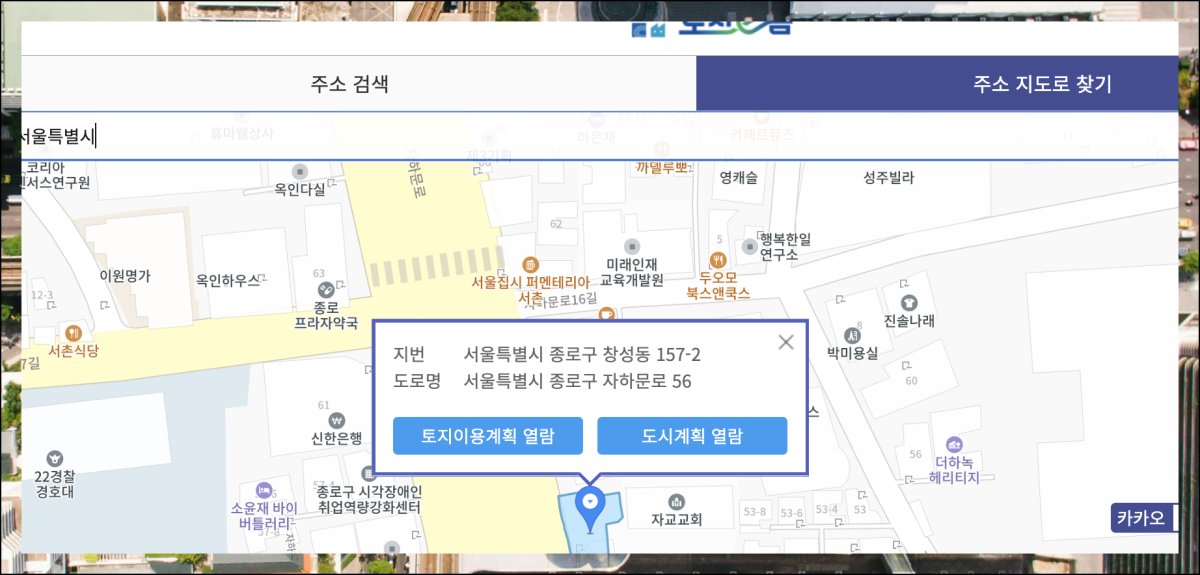Click the cafe icon near 자하문로16길

click(x=606, y=314)
